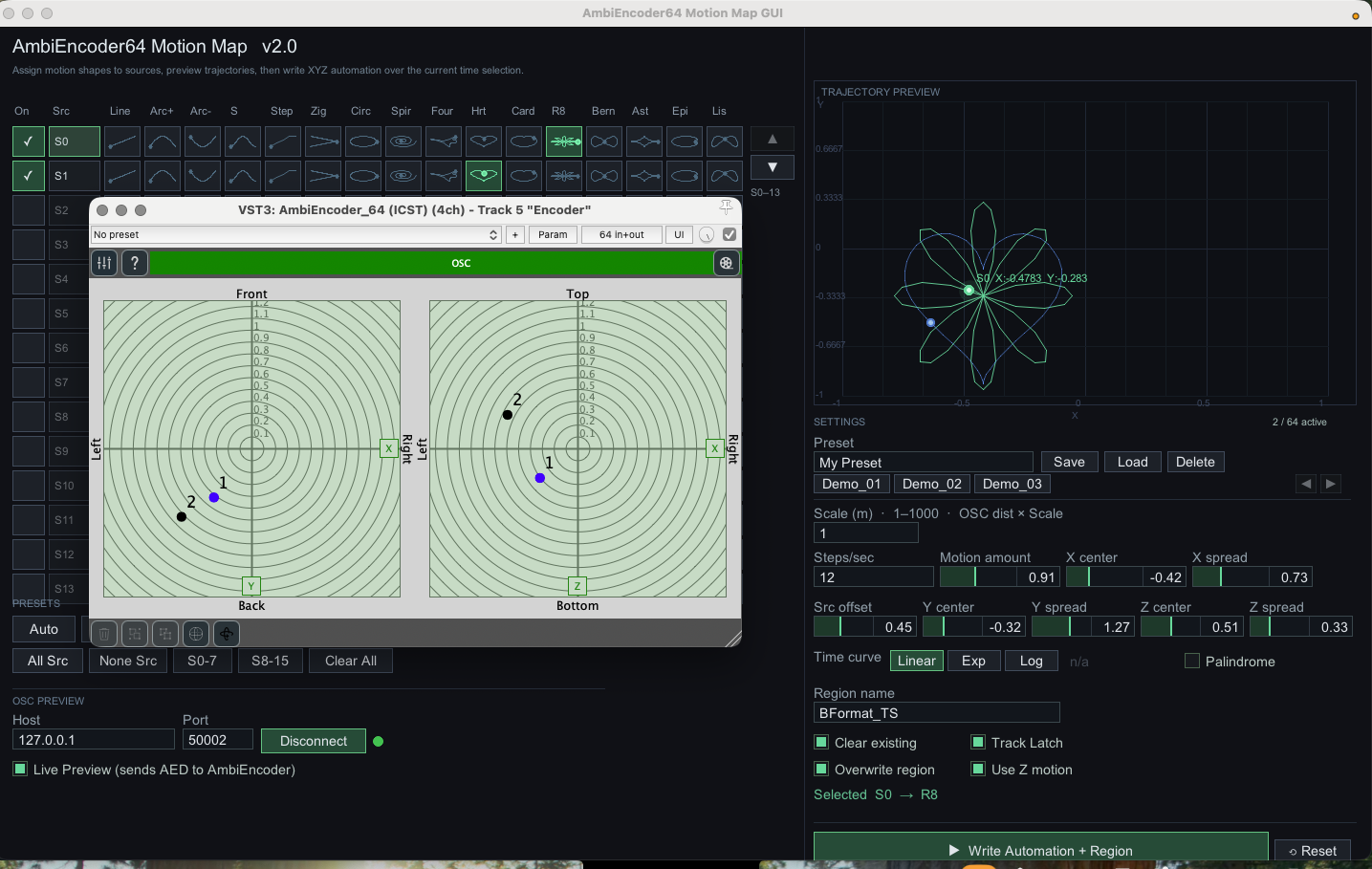Select Circ shape for source S1
The height and width of the screenshot is (869, 1372).
363,176
